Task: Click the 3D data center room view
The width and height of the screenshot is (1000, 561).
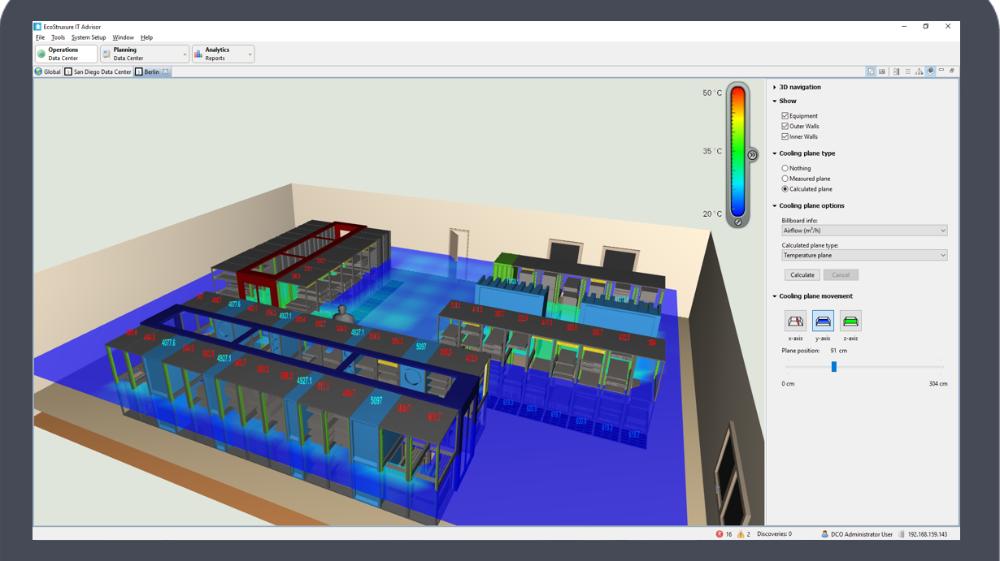Action: tap(399, 302)
